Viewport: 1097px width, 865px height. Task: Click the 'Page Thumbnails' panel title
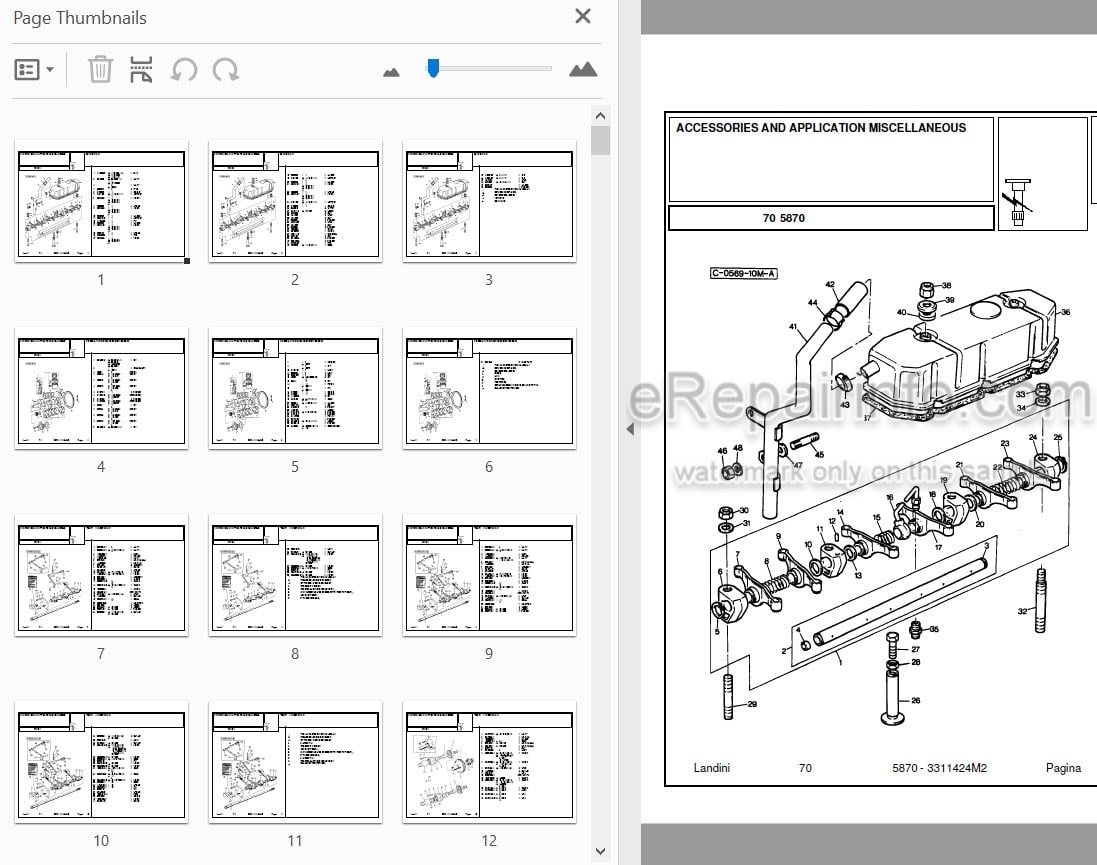(x=80, y=17)
